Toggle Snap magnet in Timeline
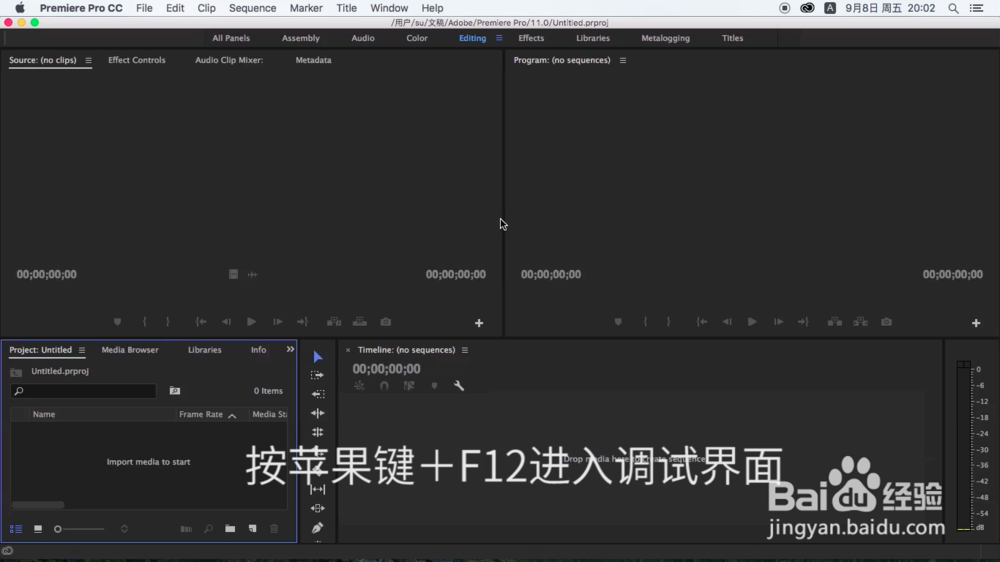 tap(384, 386)
